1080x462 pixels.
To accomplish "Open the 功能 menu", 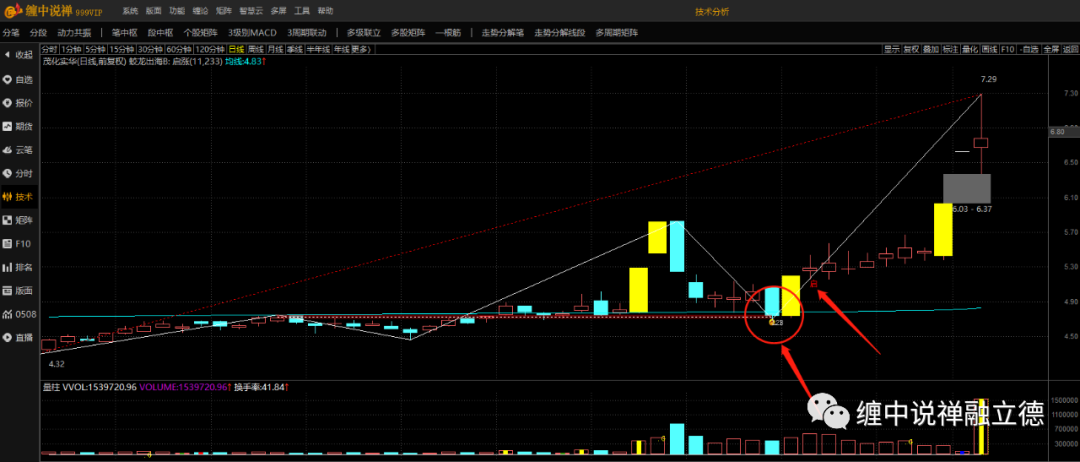I will pos(177,12).
